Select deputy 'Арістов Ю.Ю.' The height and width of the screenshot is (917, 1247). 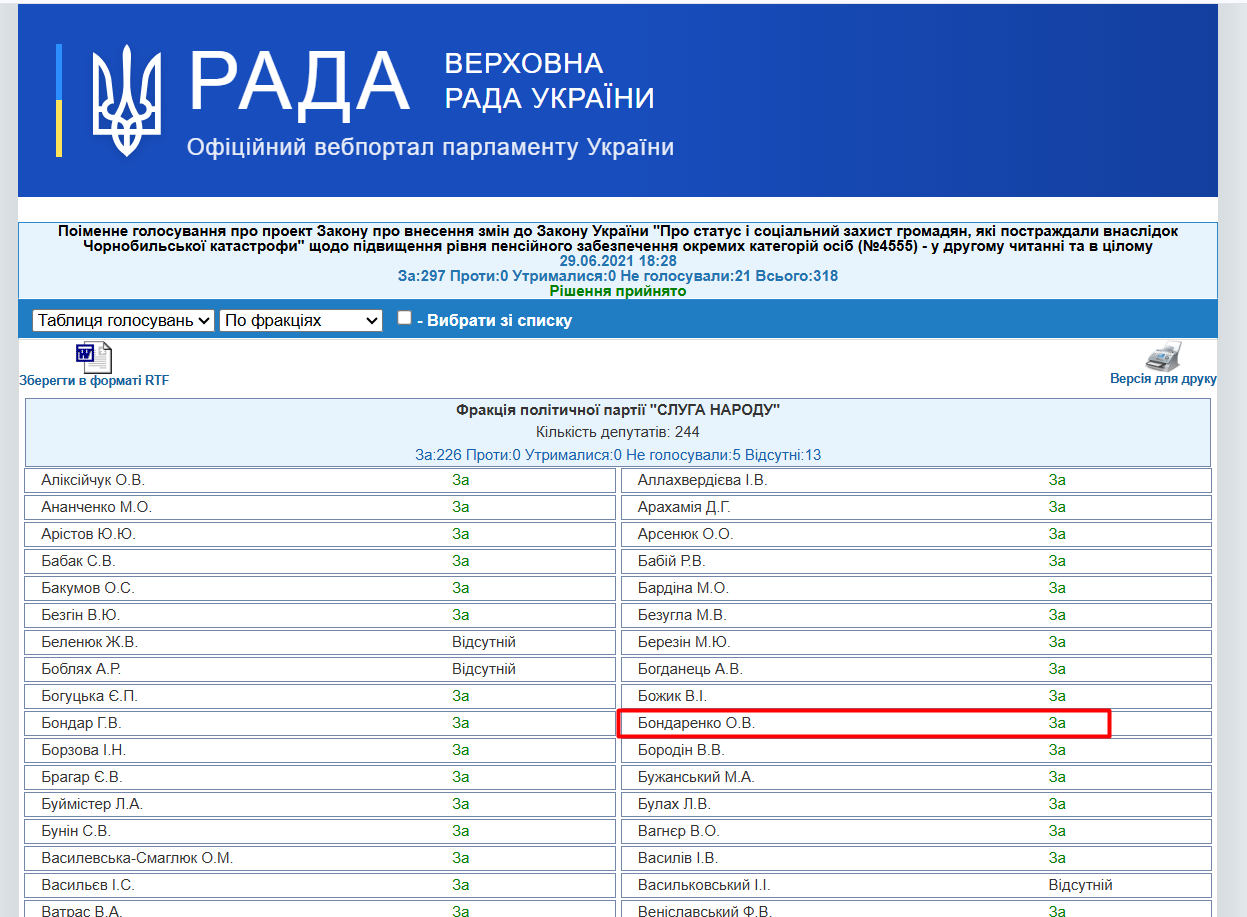click(x=88, y=534)
